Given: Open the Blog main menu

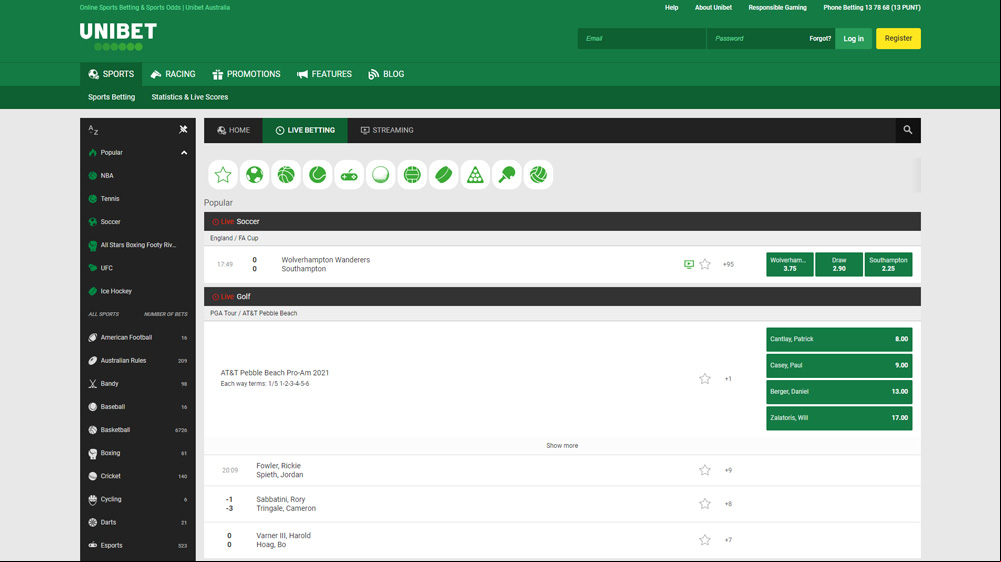Looking at the screenshot, I should tap(386, 74).
